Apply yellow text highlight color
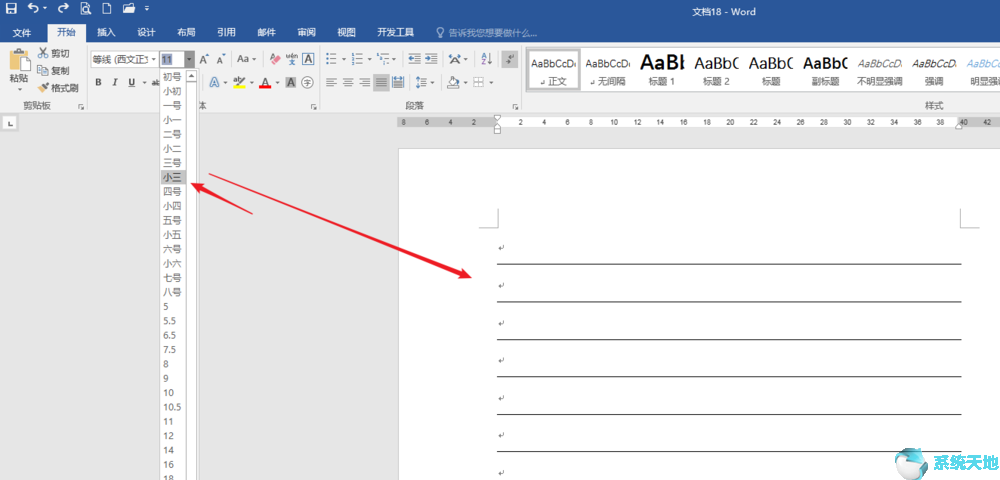Image resolution: width=1000 pixels, height=480 pixels. tap(239, 82)
